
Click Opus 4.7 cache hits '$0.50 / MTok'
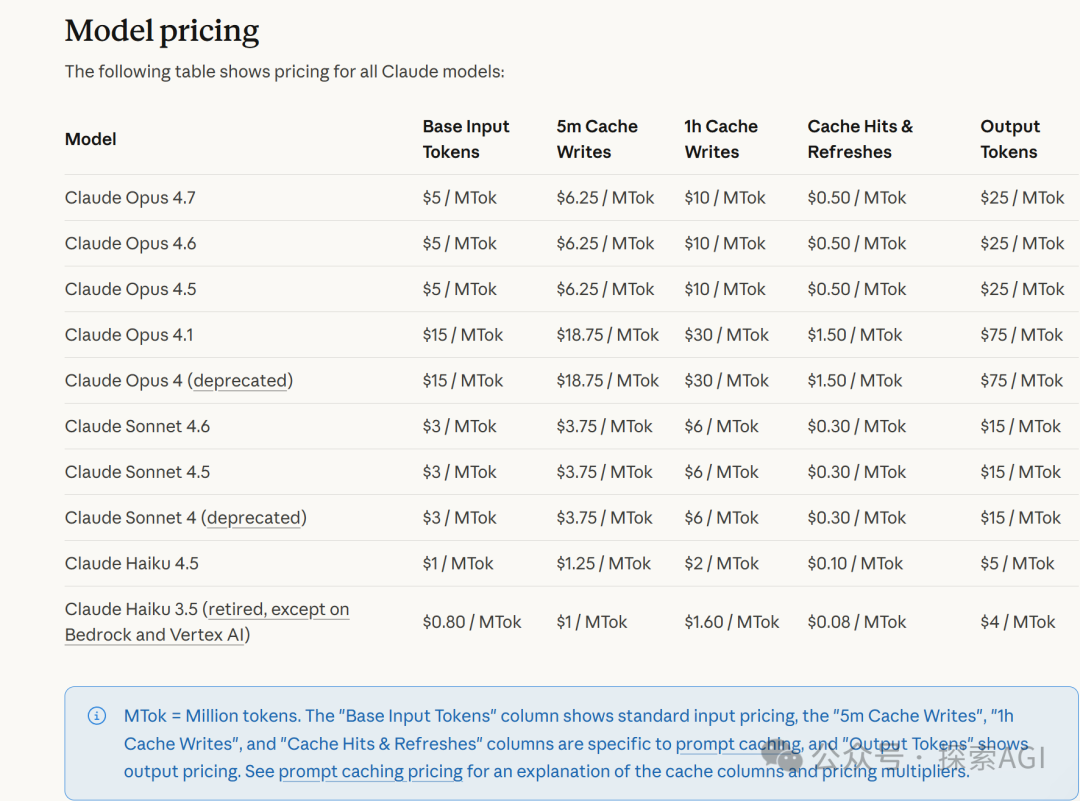coord(857,198)
